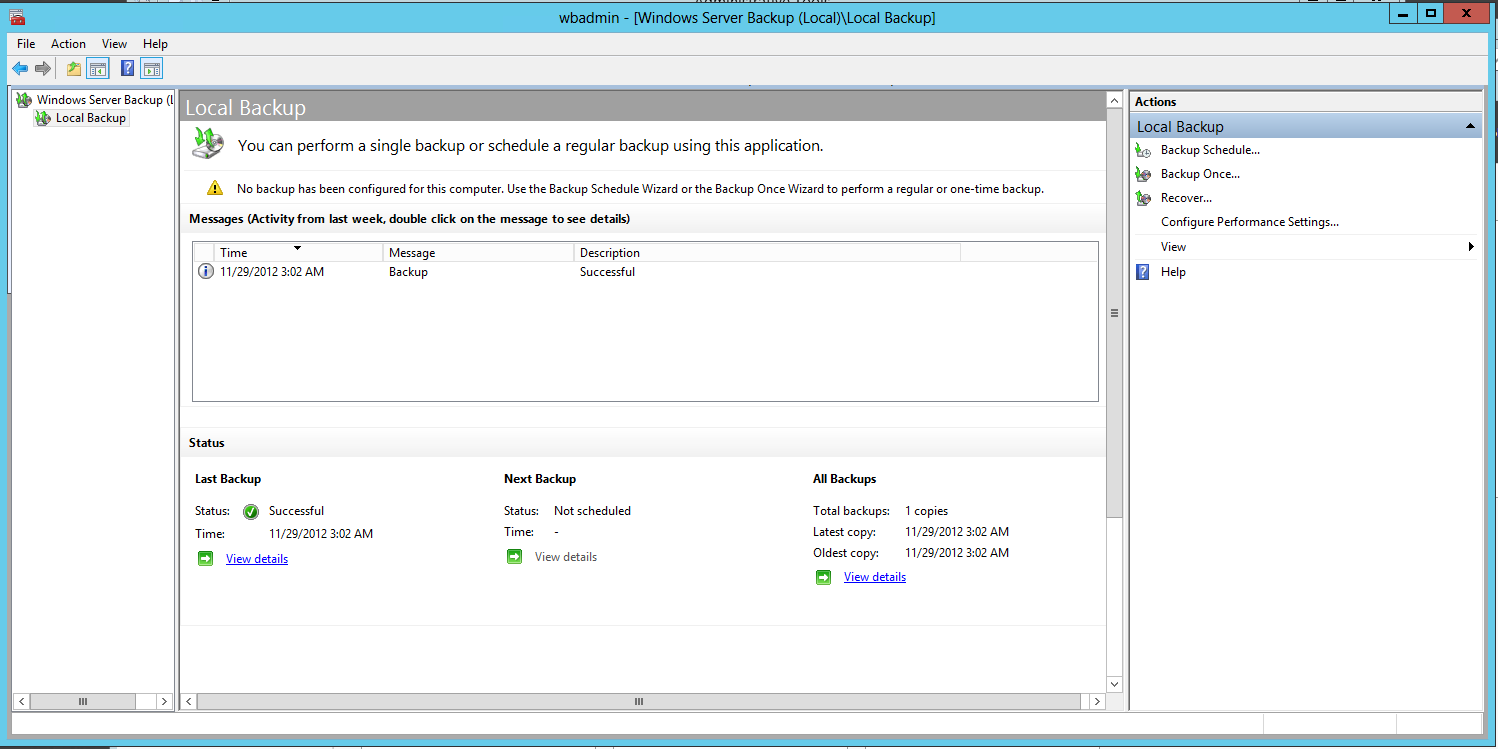This screenshot has width=1498, height=749.
Task: Choose Recover in the Actions pane
Action: (x=1186, y=198)
